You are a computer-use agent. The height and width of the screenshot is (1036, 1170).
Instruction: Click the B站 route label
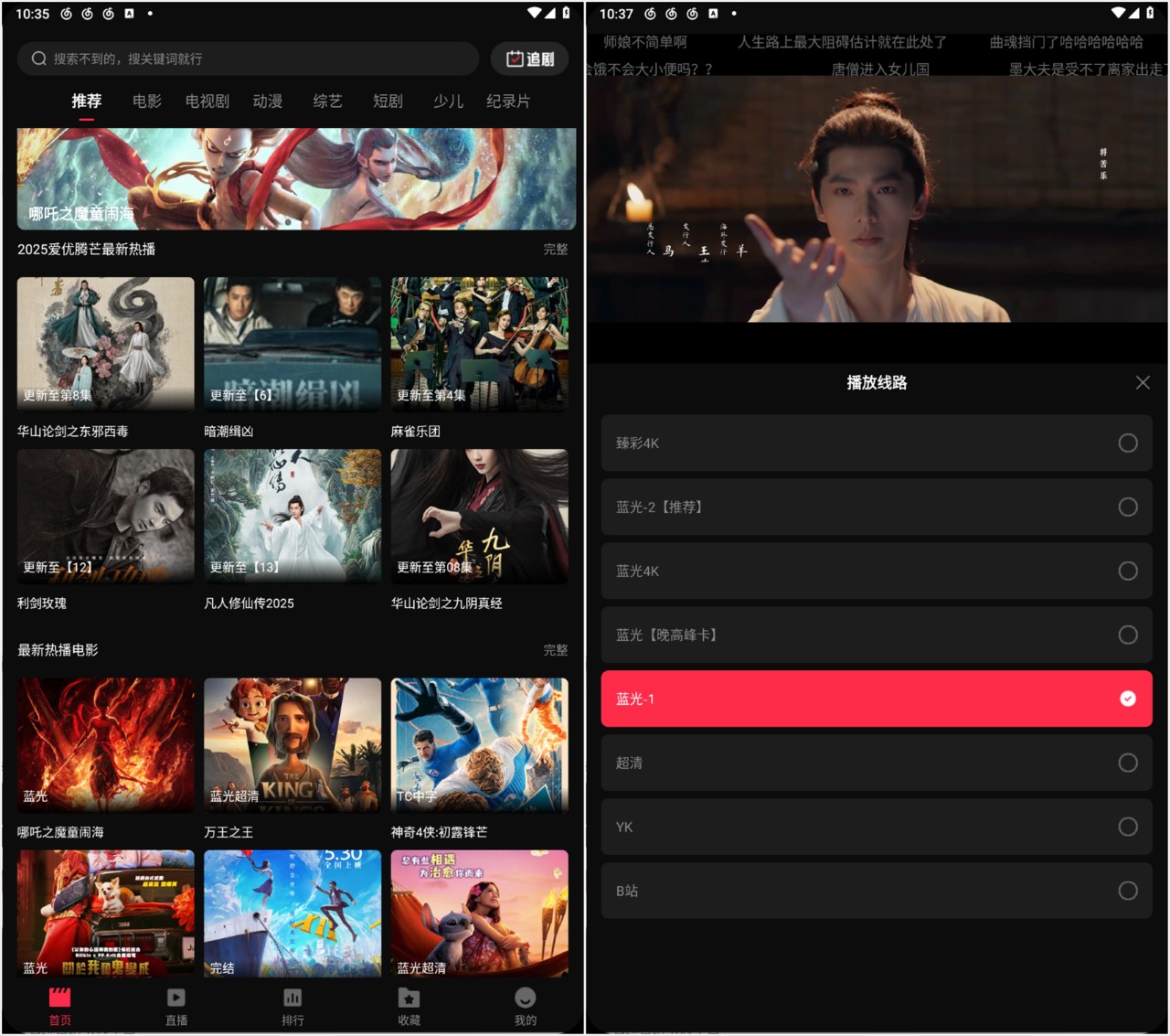[x=627, y=891]
